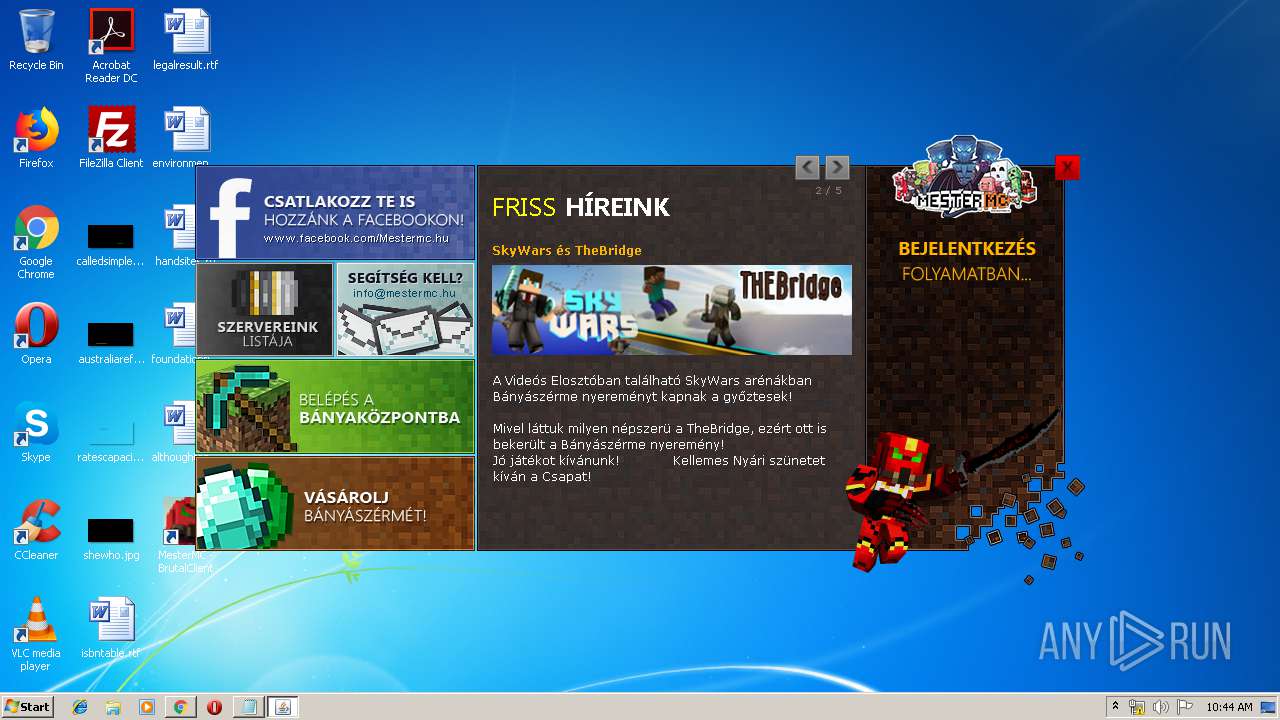The width and height of the screenshot is (1280, 720).
Task: Click the news page counter 2 / 5
Action: tap(829, 190)
